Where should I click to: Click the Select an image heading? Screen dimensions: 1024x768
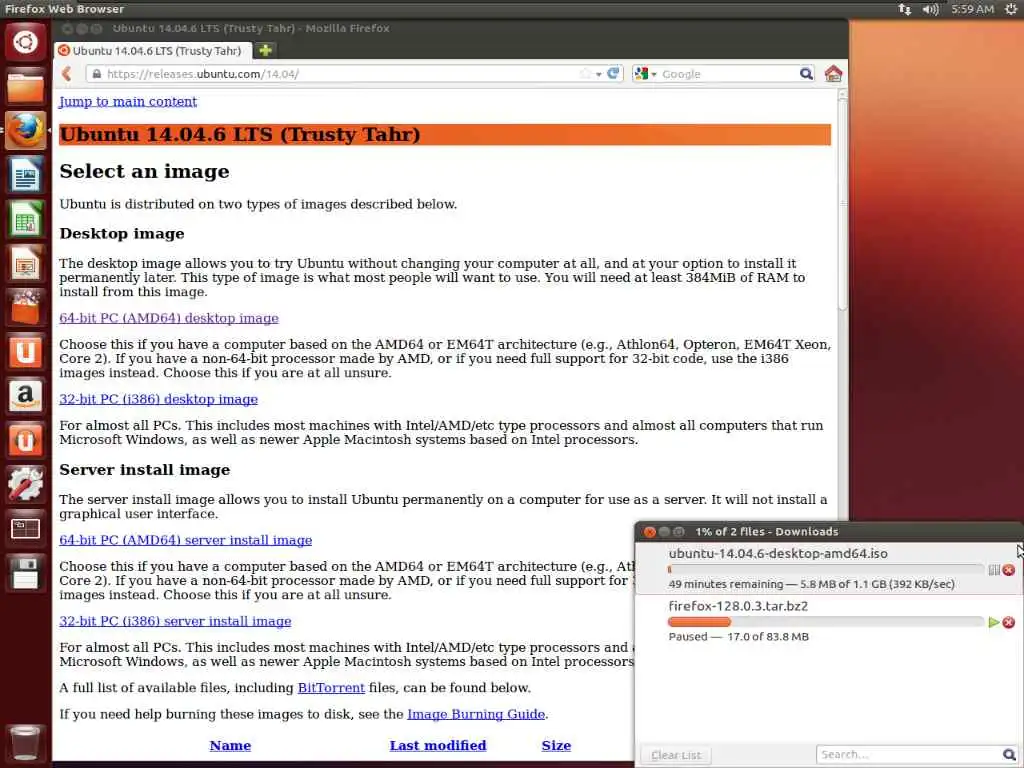(x=144, y=171)
